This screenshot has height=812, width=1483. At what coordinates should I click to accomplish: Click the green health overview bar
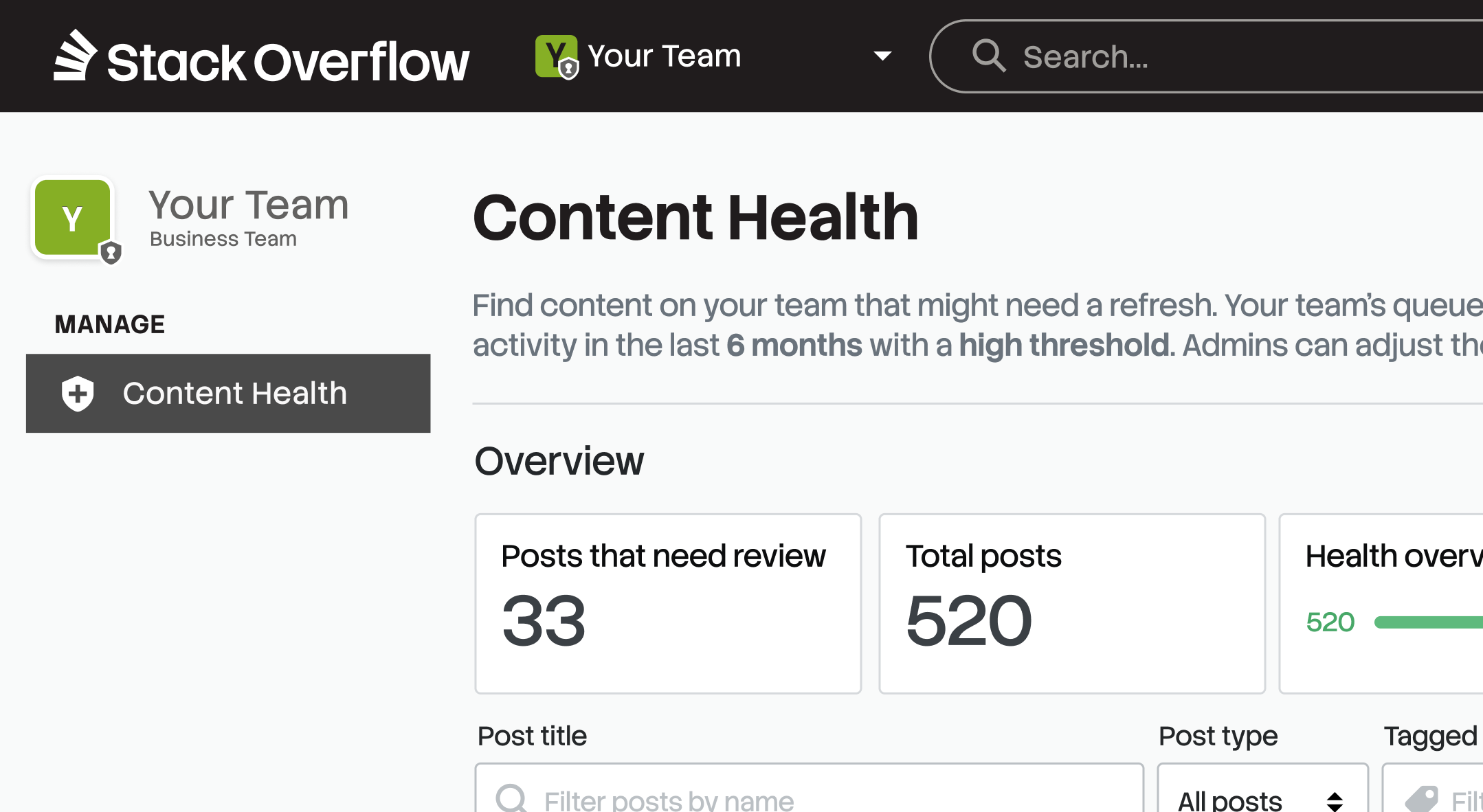click(x=1428, y=622)
